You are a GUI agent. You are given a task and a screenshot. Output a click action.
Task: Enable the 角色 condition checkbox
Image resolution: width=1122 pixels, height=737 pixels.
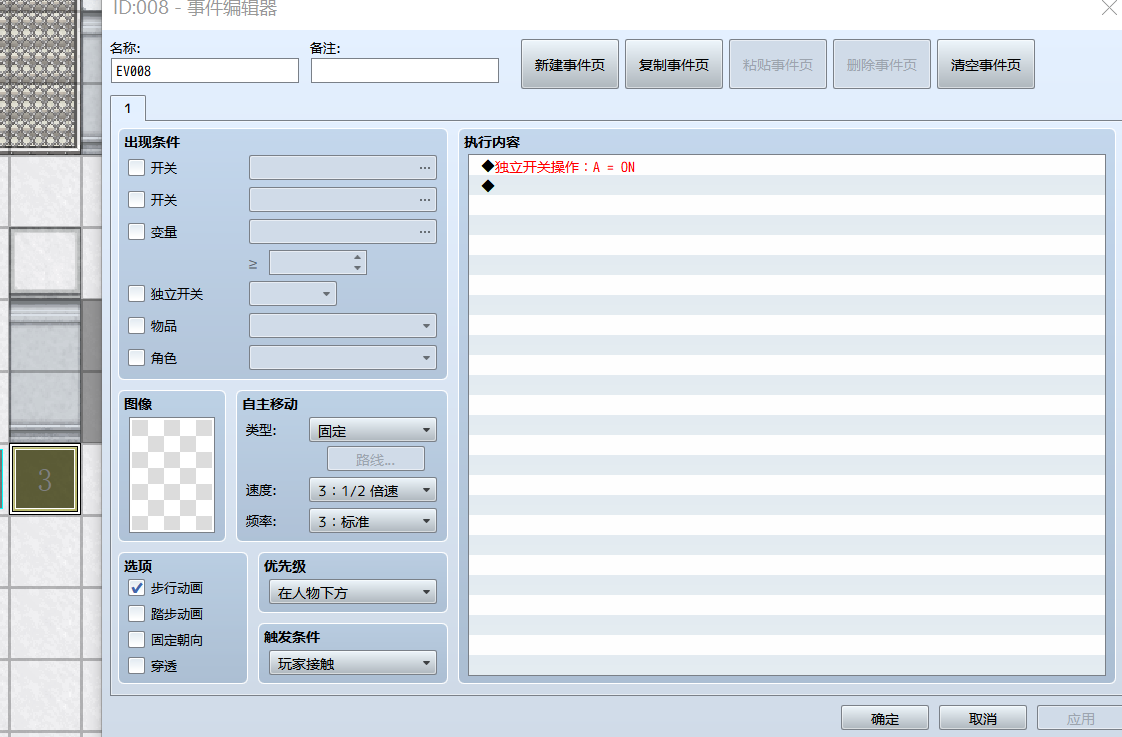click(x=136, y=357)
